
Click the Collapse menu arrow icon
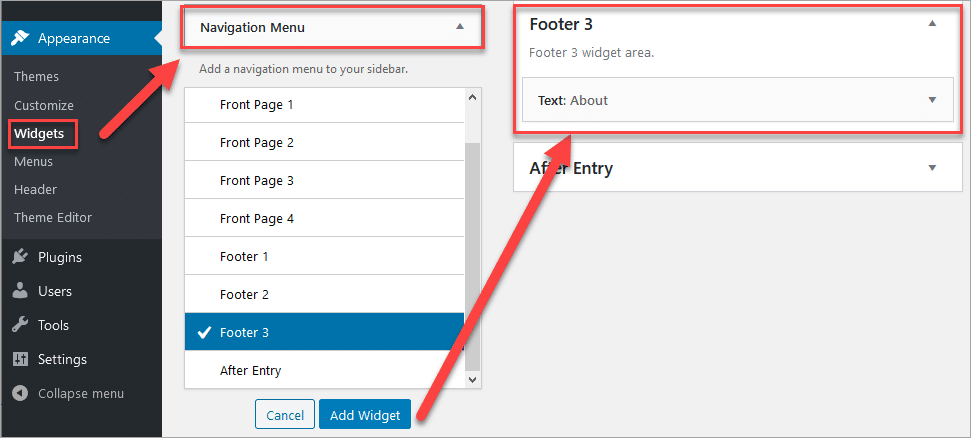[x=20, y=393]
